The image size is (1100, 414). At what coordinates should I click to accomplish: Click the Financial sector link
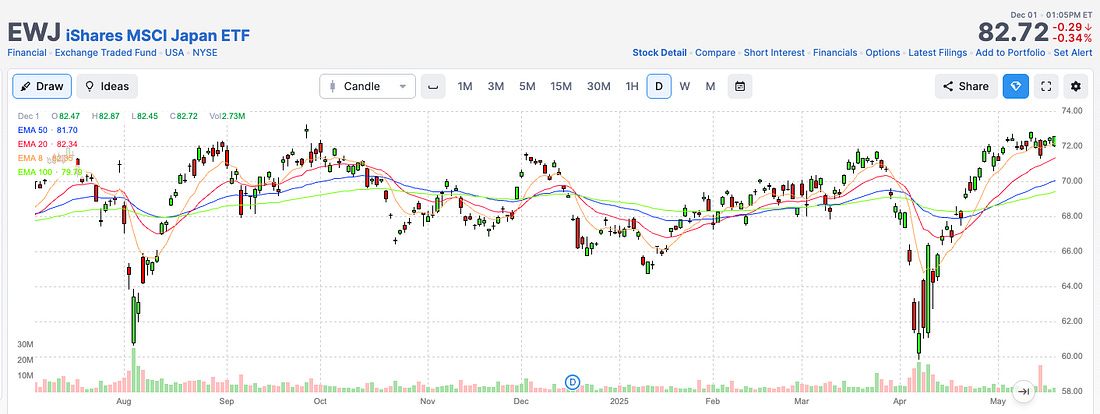point(27,53)
